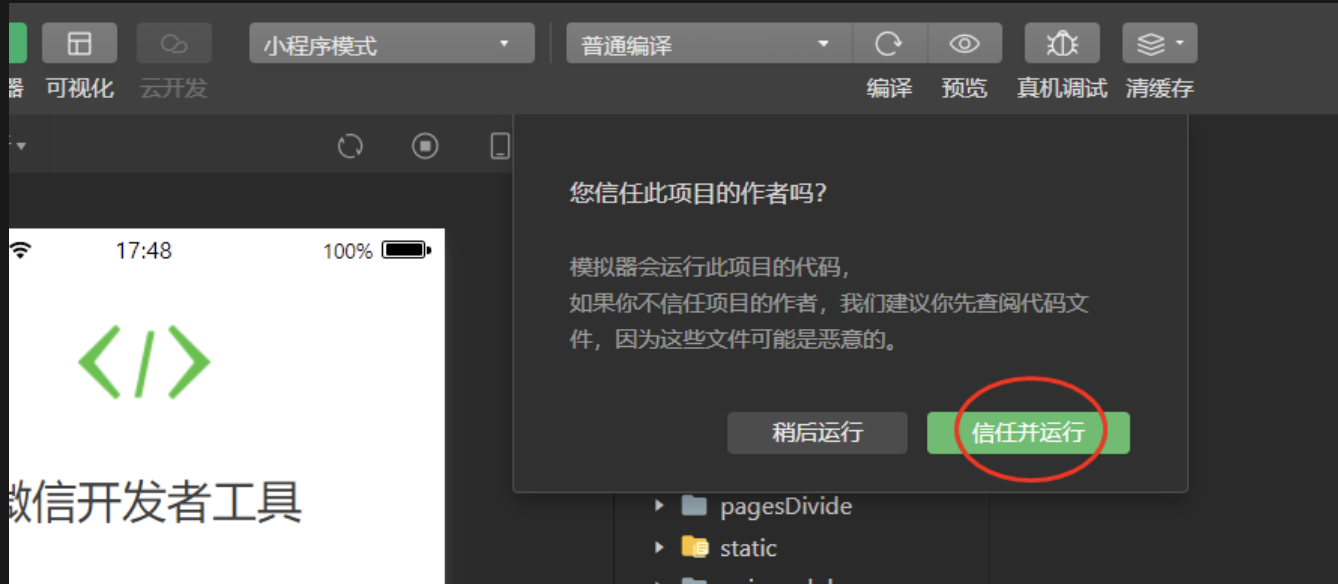This screenshot has width=1338, height=584.
Task: Click the 可视化 layout panel icon
Action: click(79, 44)
